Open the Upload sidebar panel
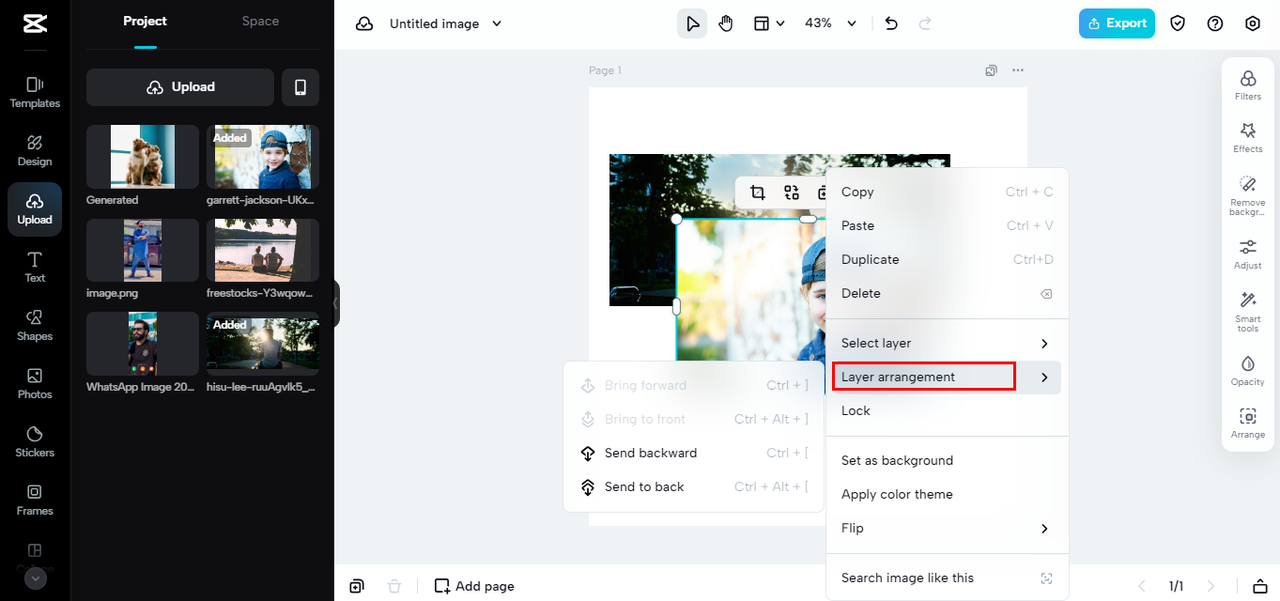This screenshot has height=601, width=1280. pos(35,209)
